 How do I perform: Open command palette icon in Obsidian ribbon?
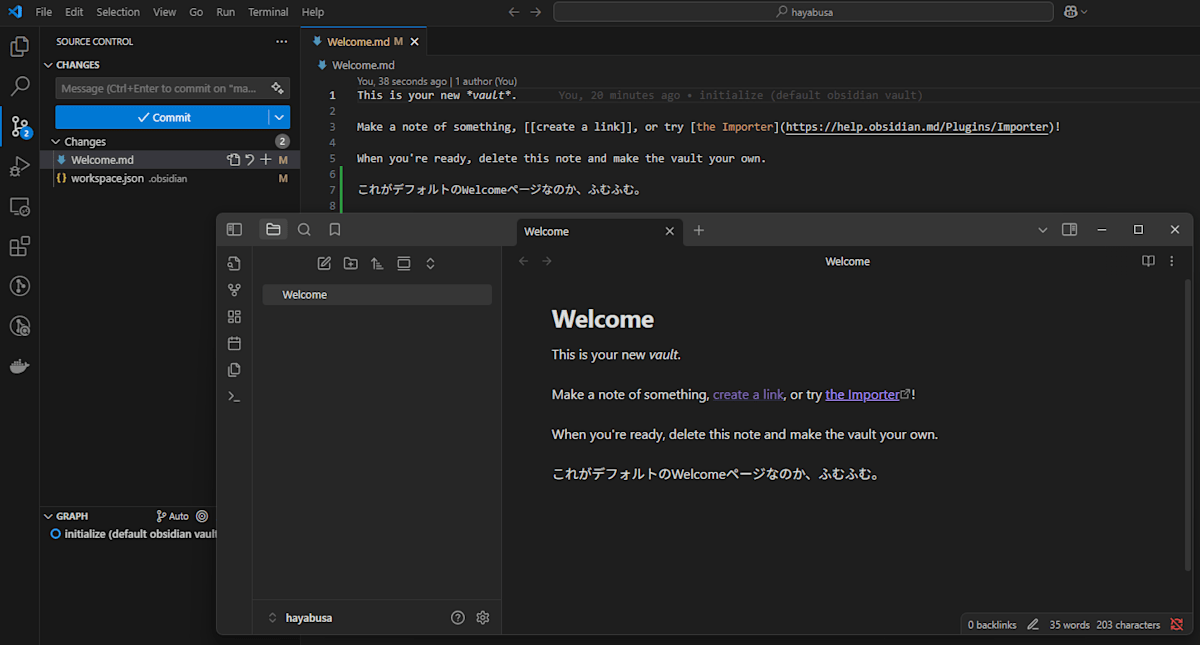[234, 396]
